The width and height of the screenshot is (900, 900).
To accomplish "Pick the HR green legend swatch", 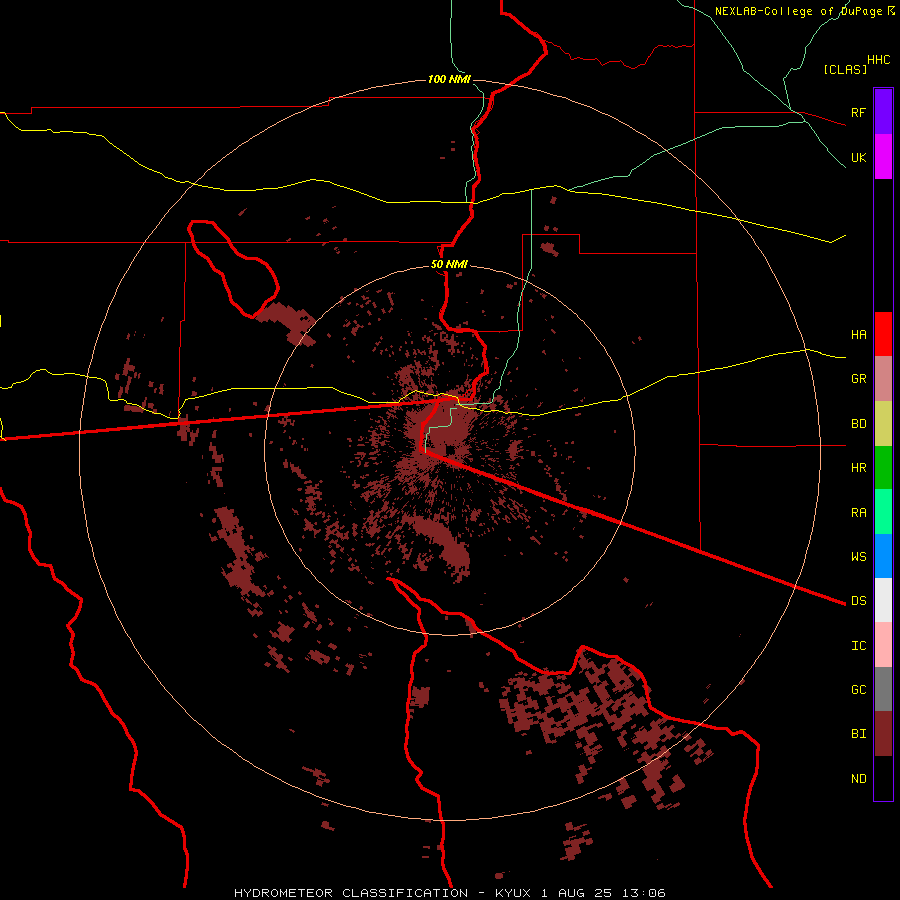I will [883, 468].
